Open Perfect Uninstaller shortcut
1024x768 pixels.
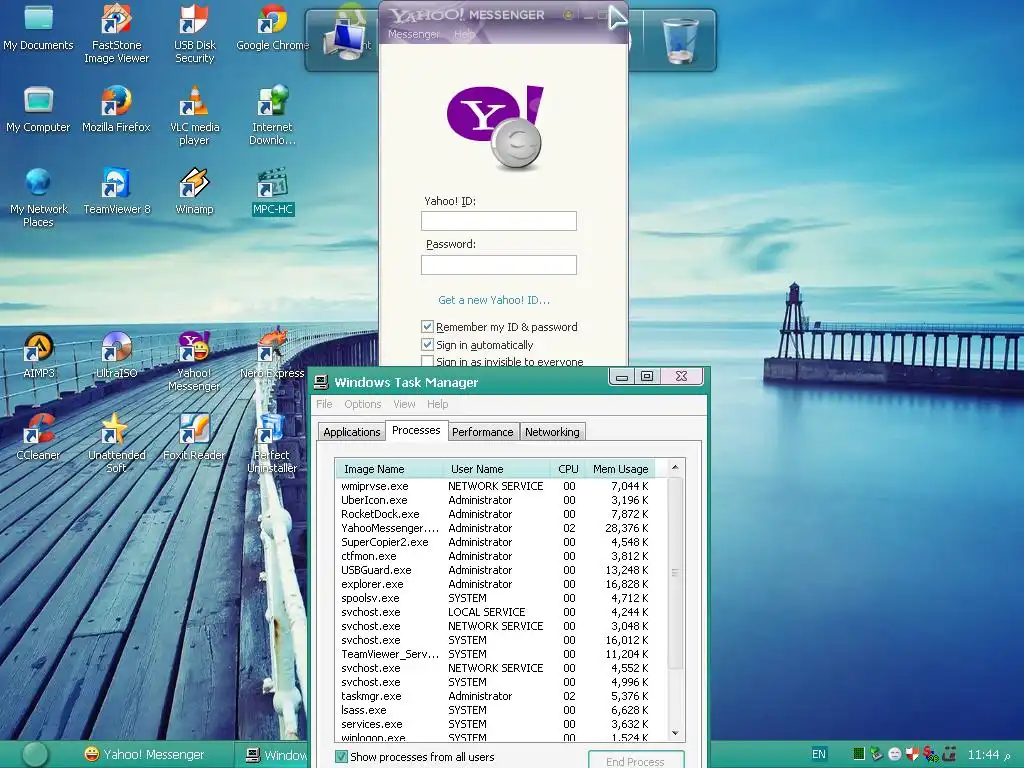point(272,443)
